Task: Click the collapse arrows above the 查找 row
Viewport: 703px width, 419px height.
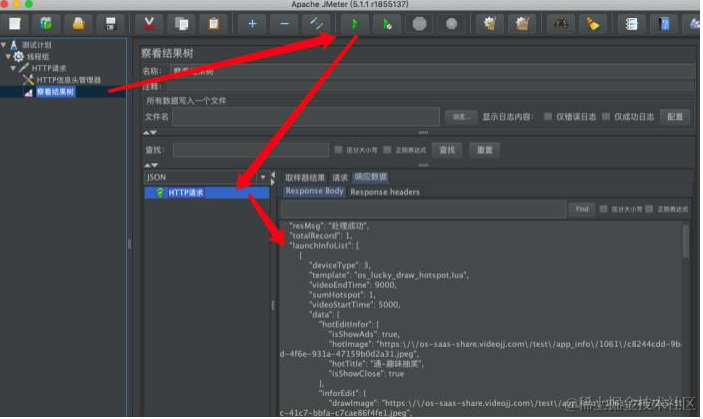Action: 150,133
